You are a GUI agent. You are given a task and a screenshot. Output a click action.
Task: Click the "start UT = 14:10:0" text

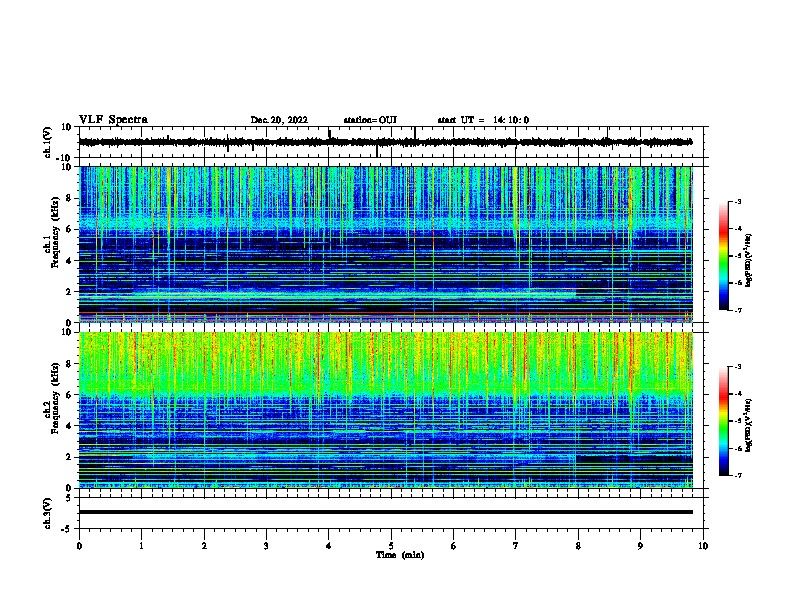point(483,120)
